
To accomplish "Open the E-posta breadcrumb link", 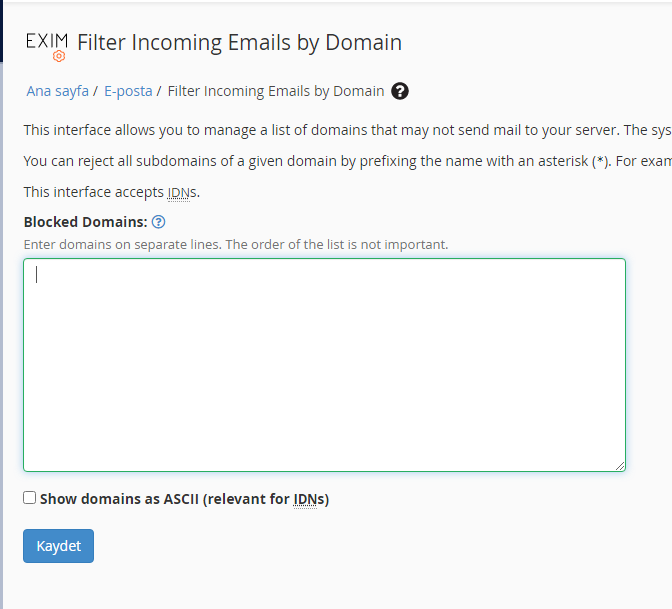I will 128,91.
